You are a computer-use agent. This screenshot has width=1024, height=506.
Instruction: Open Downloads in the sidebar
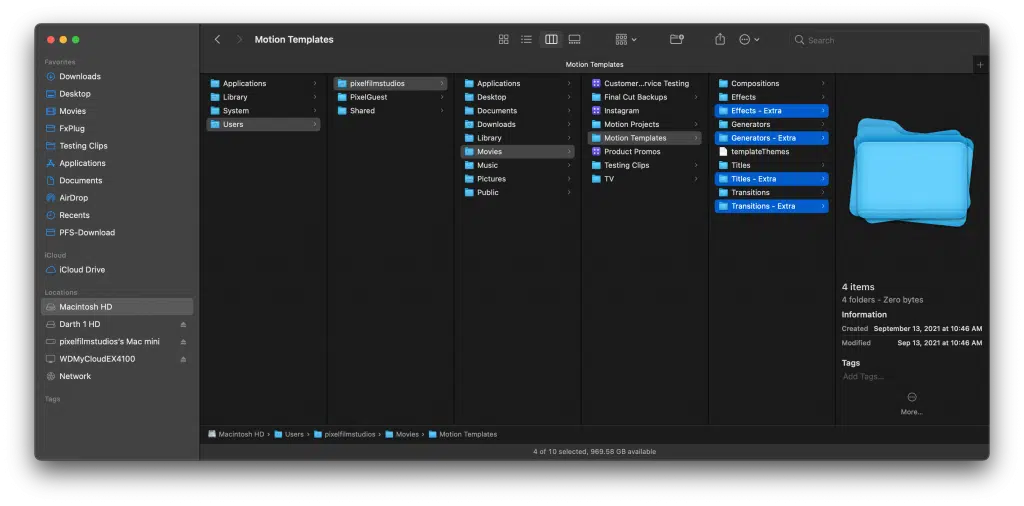point(80,76)
